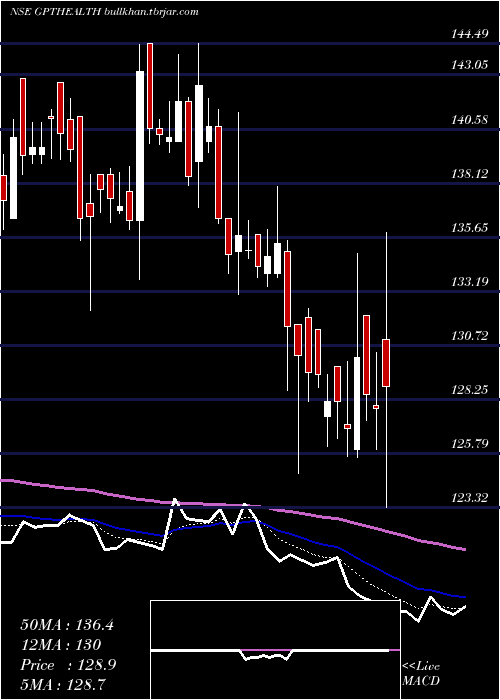500x700 pixels.
Task: Click the <<Live MACD label
Action: [421, 673]
